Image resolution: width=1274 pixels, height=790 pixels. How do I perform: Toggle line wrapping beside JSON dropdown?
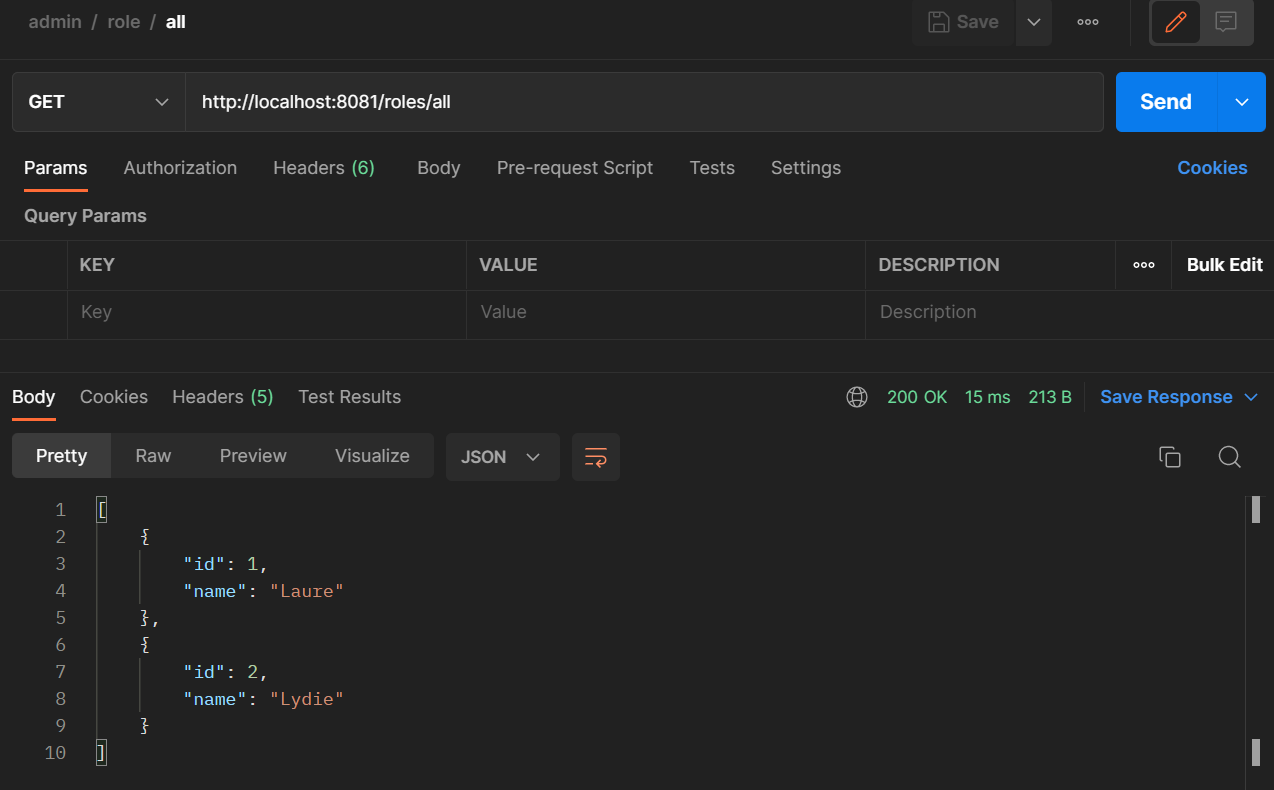(x=595, y=456)
